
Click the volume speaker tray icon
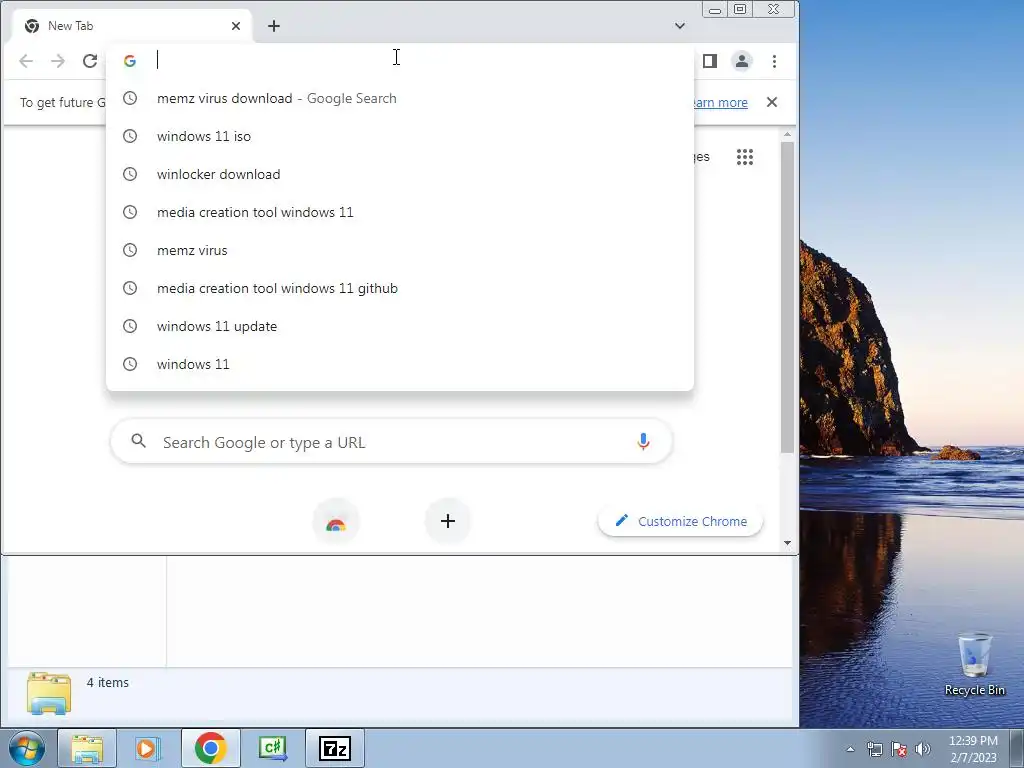(923, 749)
